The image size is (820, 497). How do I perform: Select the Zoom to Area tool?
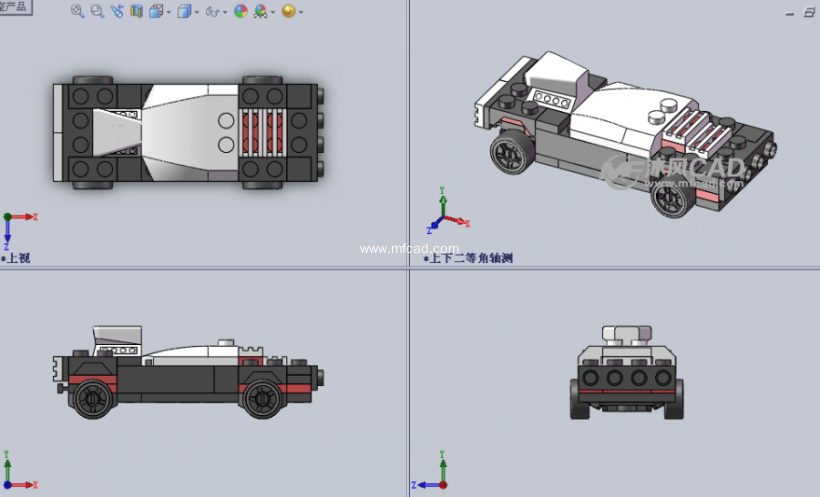point(97,12)
